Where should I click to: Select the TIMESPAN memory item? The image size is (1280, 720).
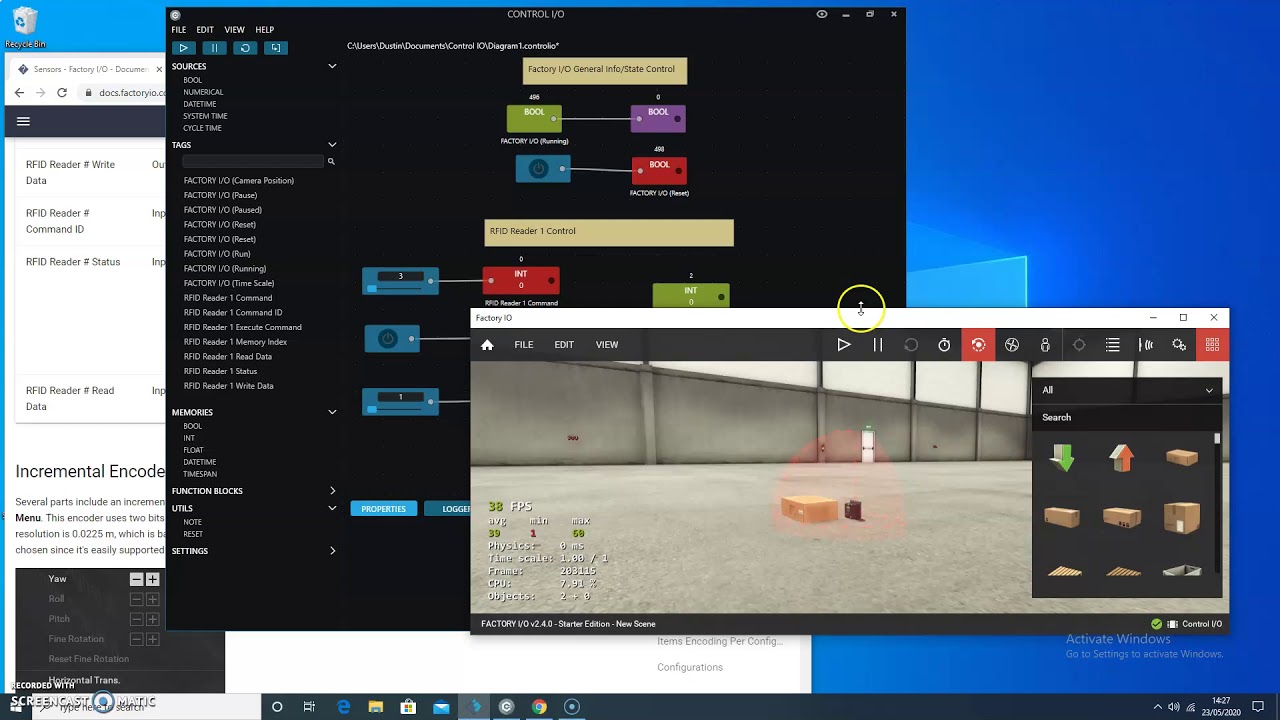(x=200, y=474)
